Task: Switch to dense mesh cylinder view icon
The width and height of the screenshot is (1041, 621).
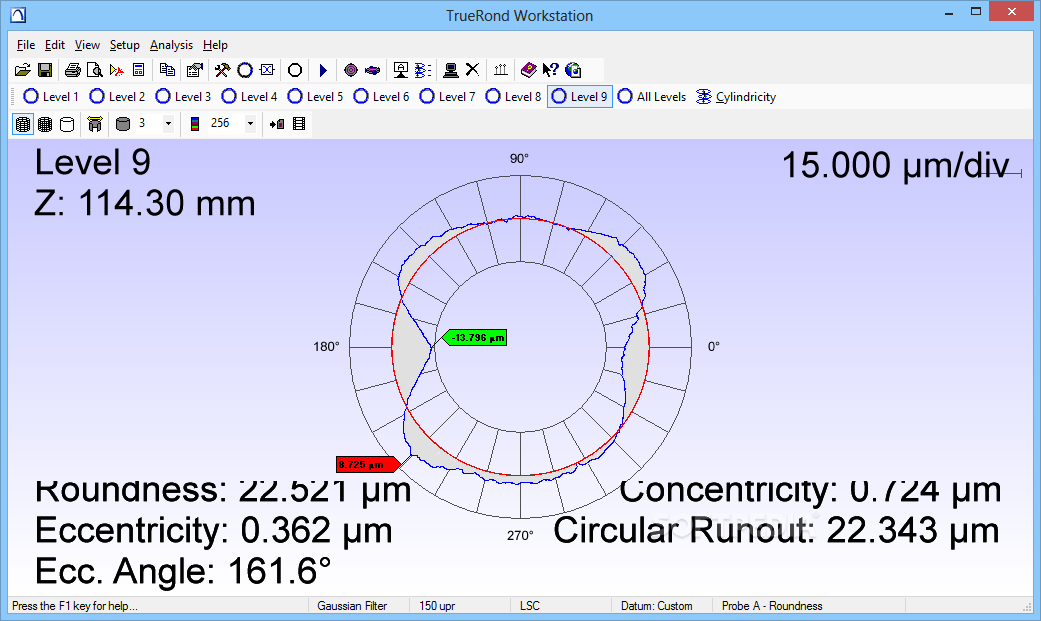Action: 45,124
